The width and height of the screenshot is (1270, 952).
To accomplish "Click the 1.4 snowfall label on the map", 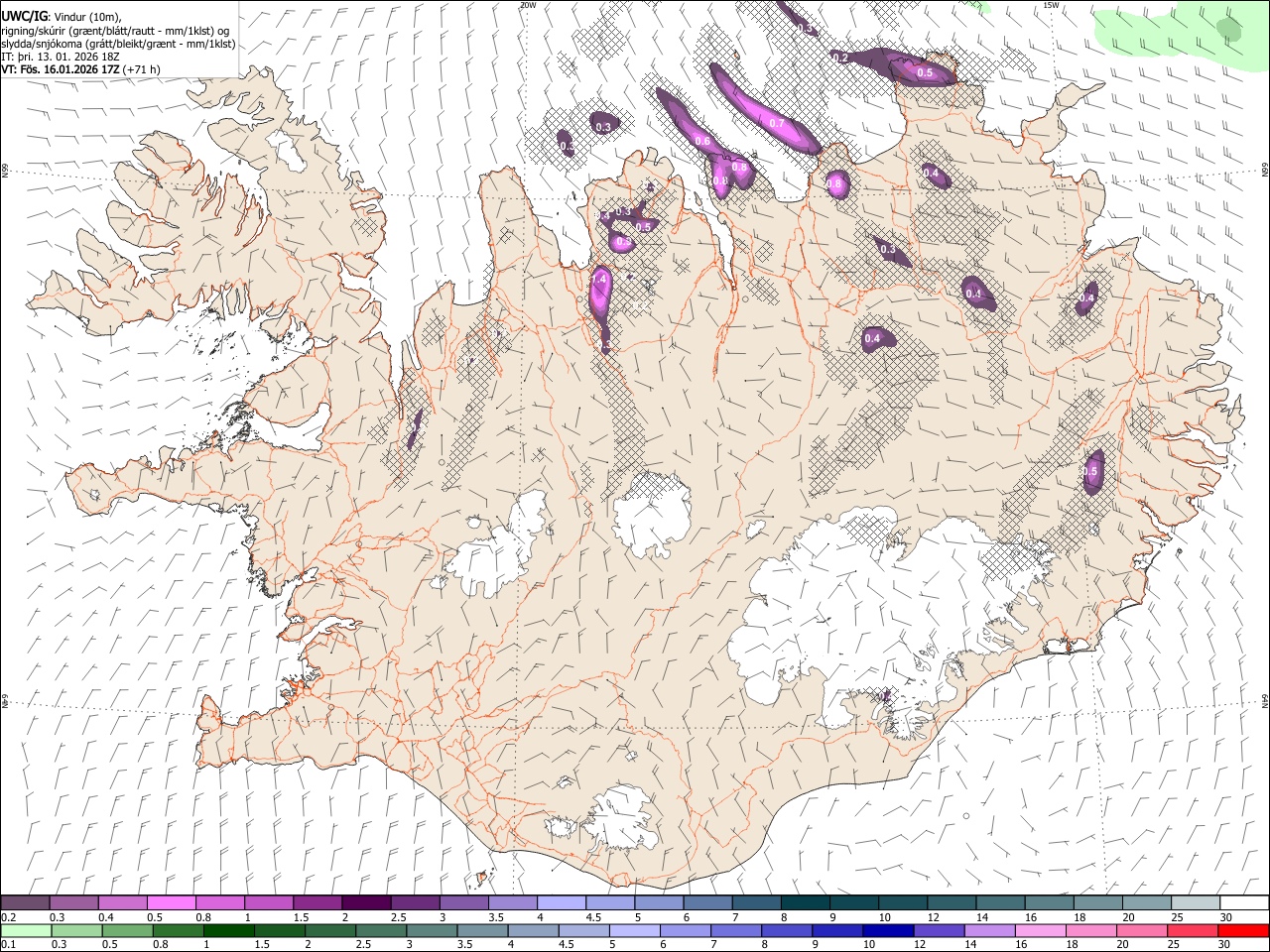I will (x=598, y=280).
